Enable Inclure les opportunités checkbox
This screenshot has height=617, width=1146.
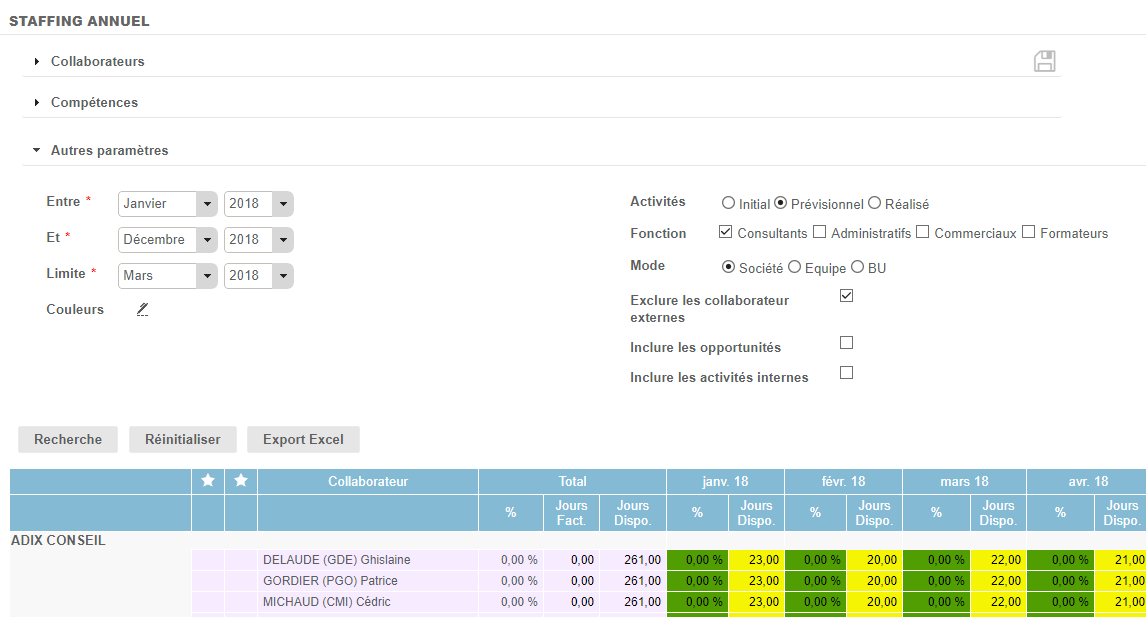[846, 343]
